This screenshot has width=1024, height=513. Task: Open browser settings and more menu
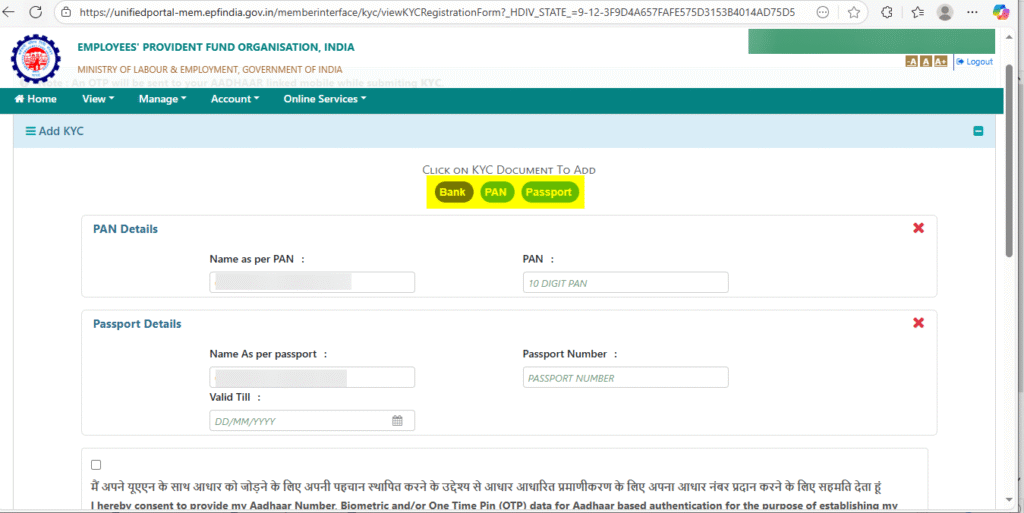pyautogui.click(x=973, y=12)
